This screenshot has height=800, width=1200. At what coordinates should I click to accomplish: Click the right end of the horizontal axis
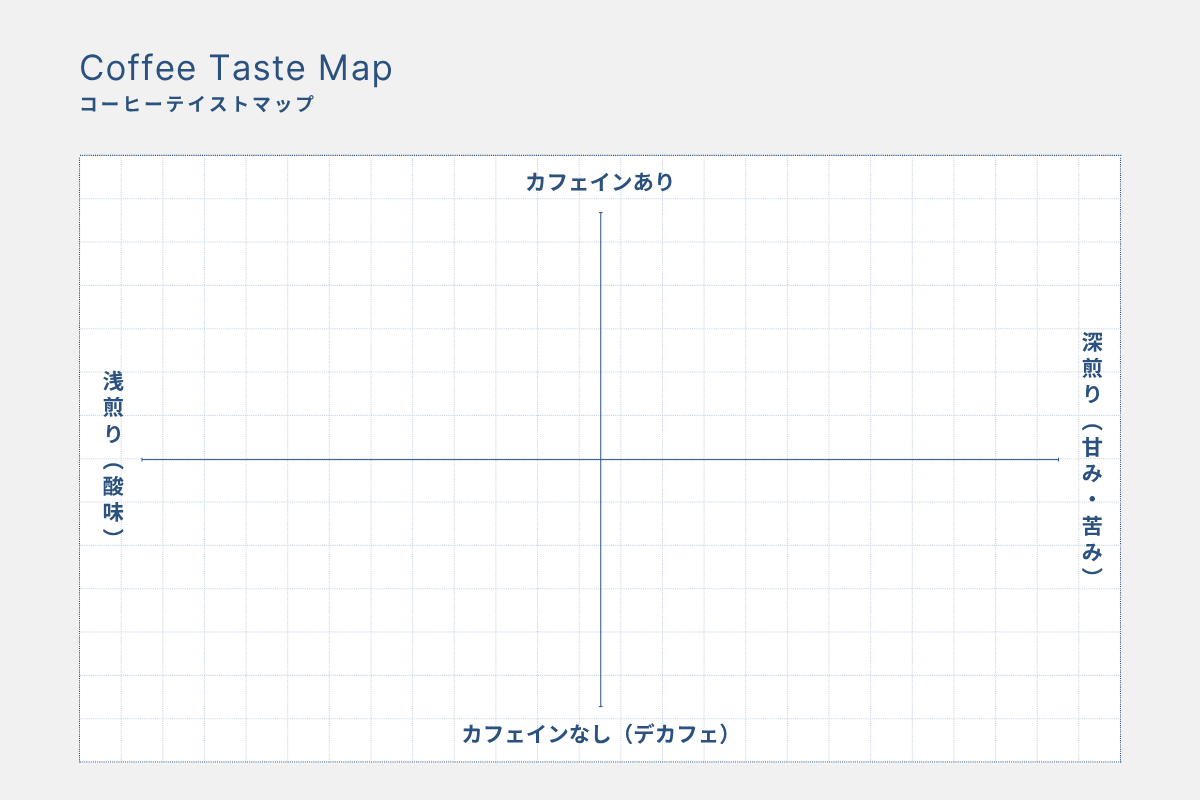[x=1057, y=459]
